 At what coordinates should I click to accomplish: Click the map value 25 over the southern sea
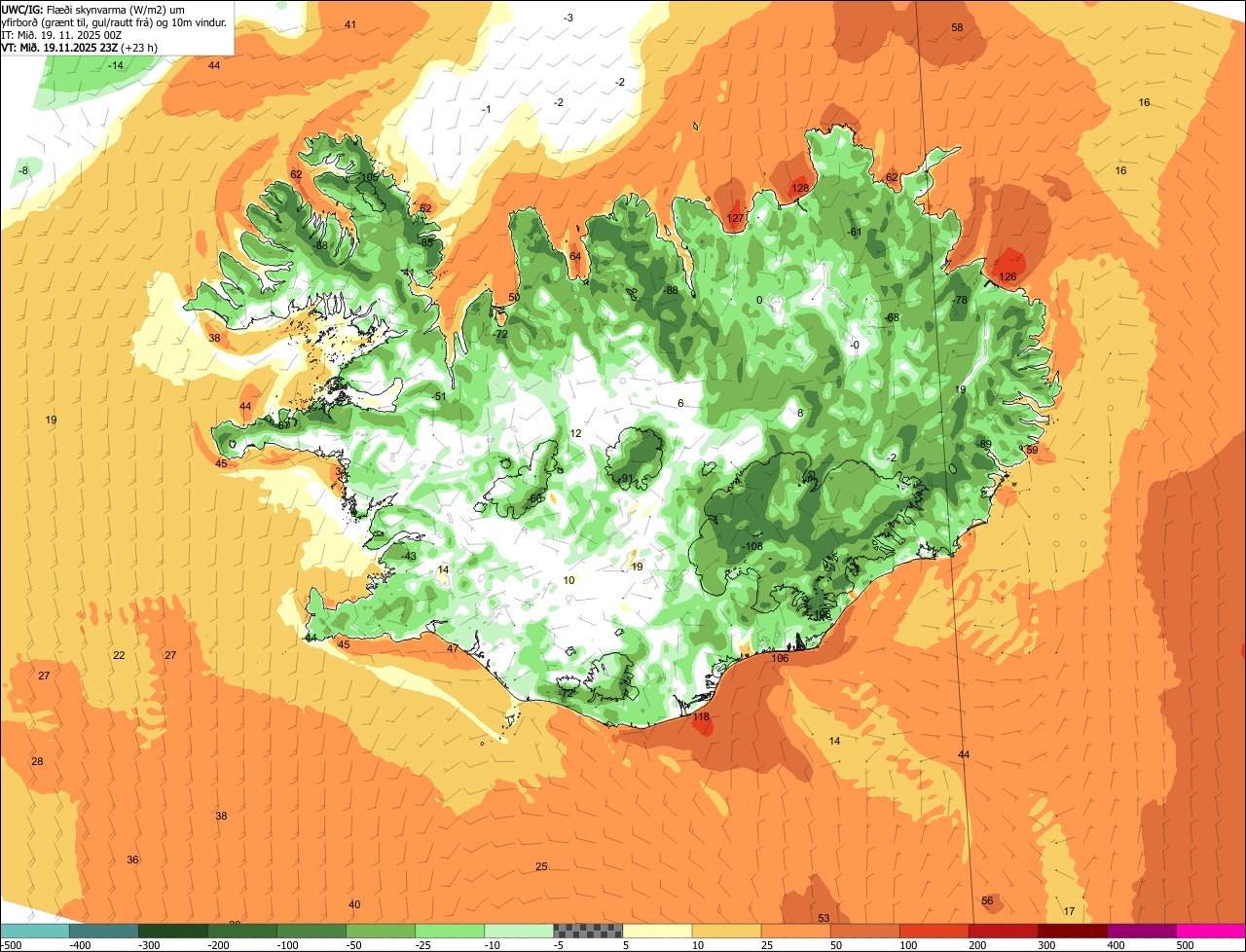click(541, 866)
